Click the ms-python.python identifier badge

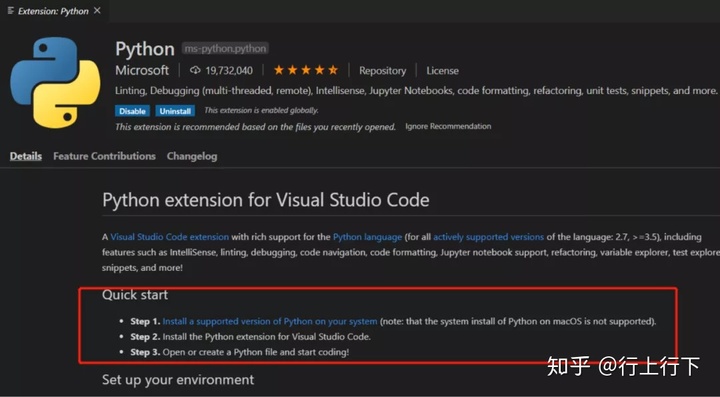point(225,48)
